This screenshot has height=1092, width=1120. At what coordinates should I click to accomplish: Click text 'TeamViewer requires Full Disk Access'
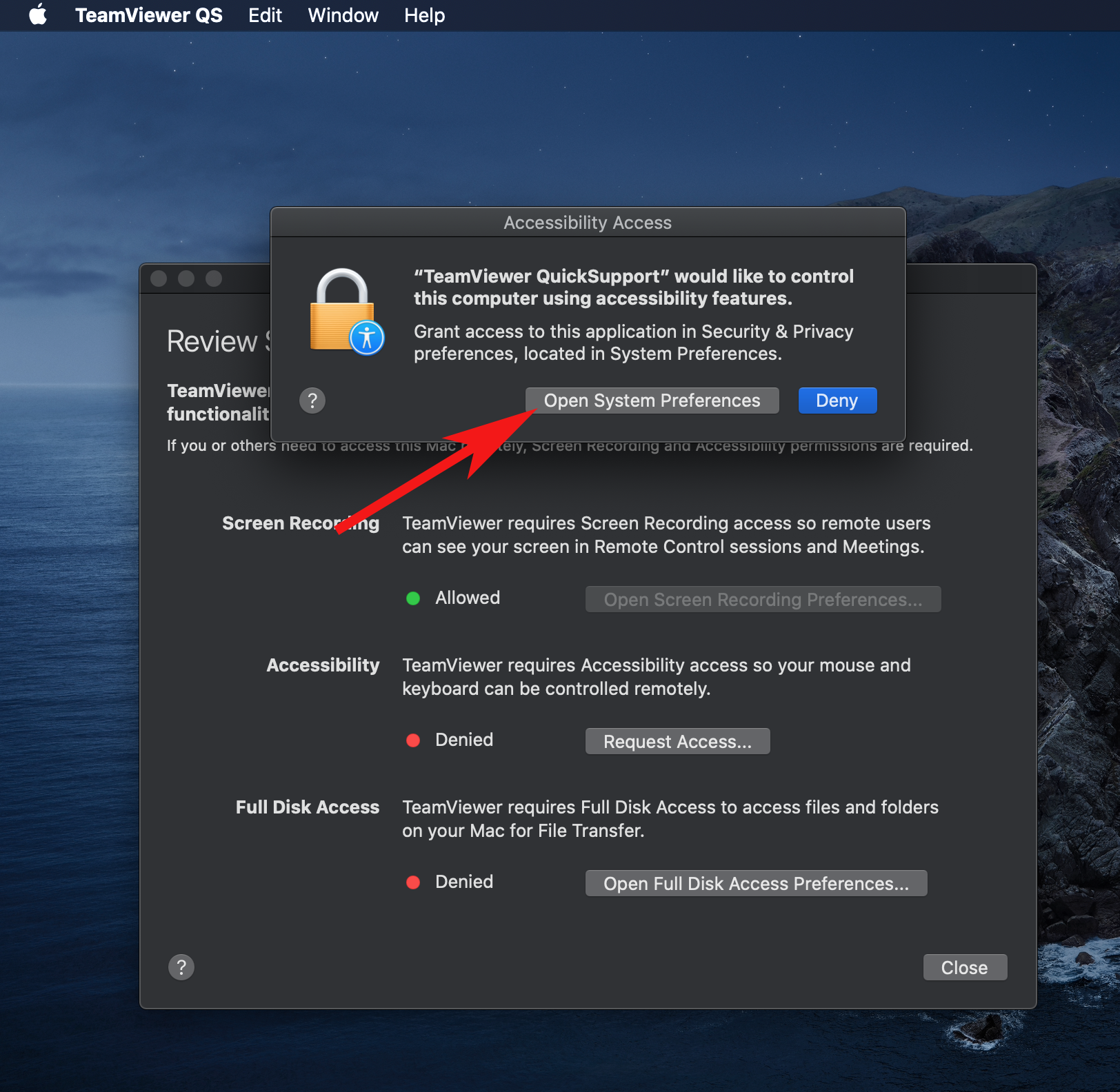(x=559, y=807)
